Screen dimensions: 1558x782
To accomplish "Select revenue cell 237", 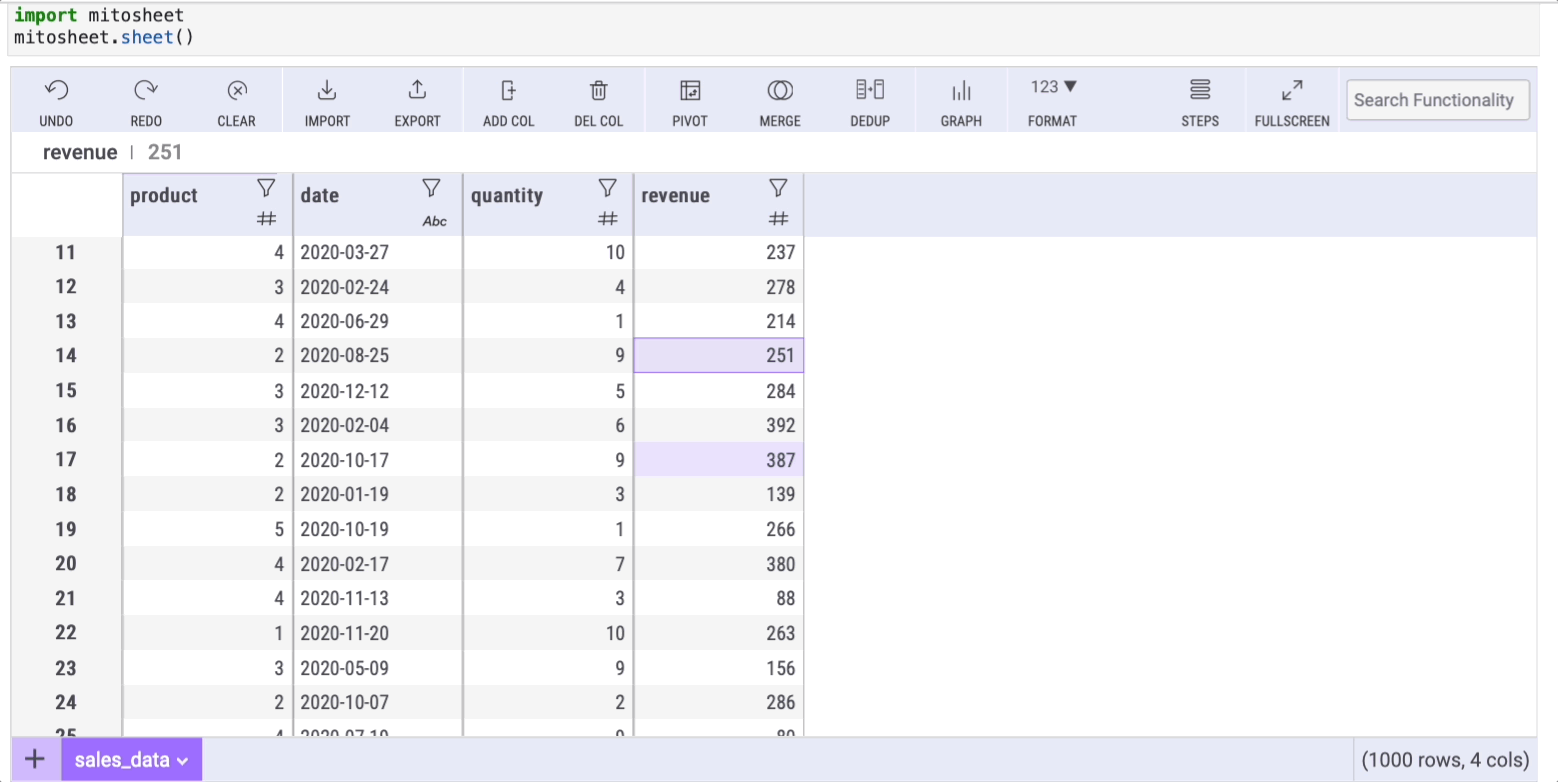I will pyautogui.click(x=719, y=252).
